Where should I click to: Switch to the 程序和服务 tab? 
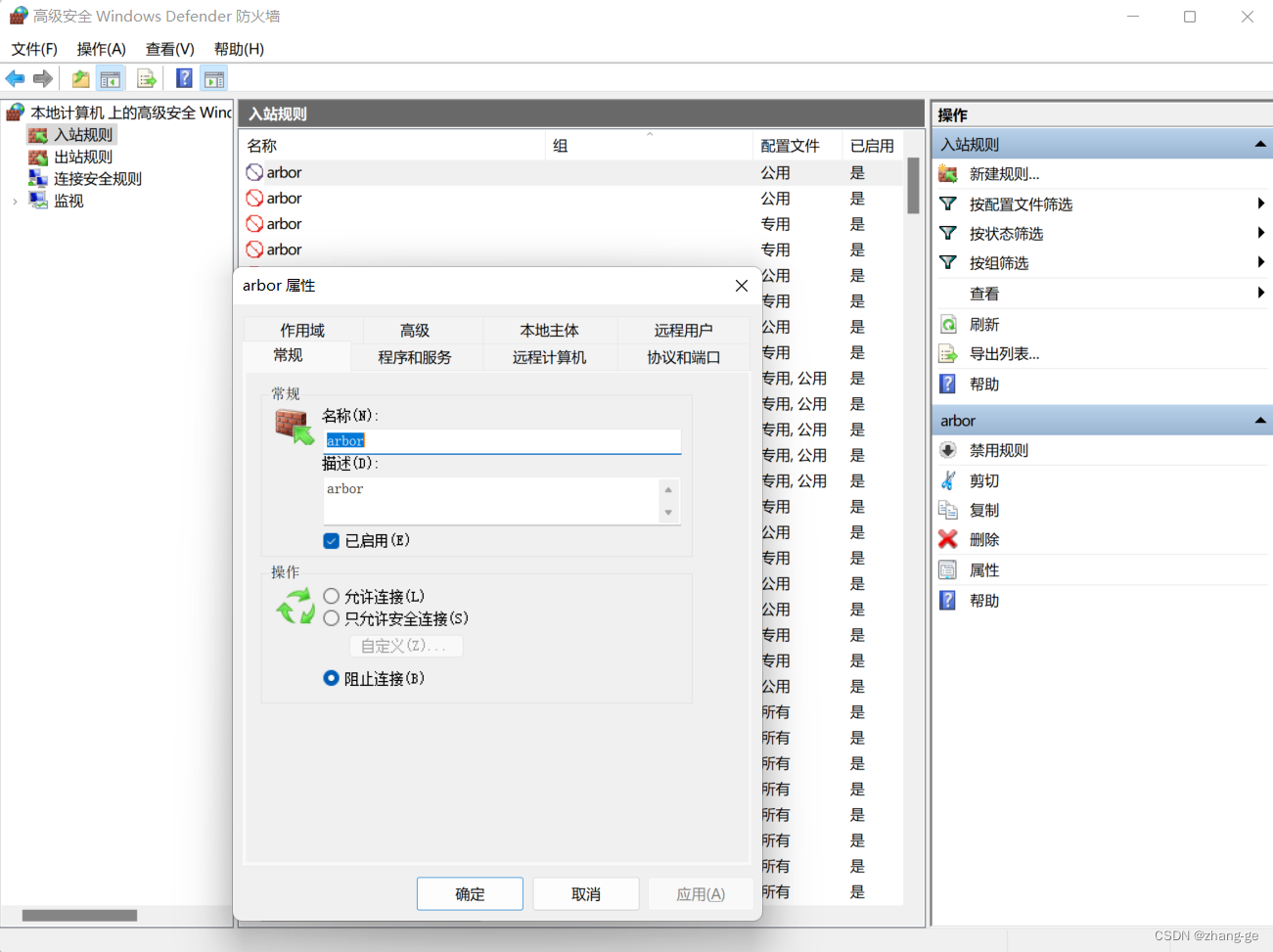415,357
